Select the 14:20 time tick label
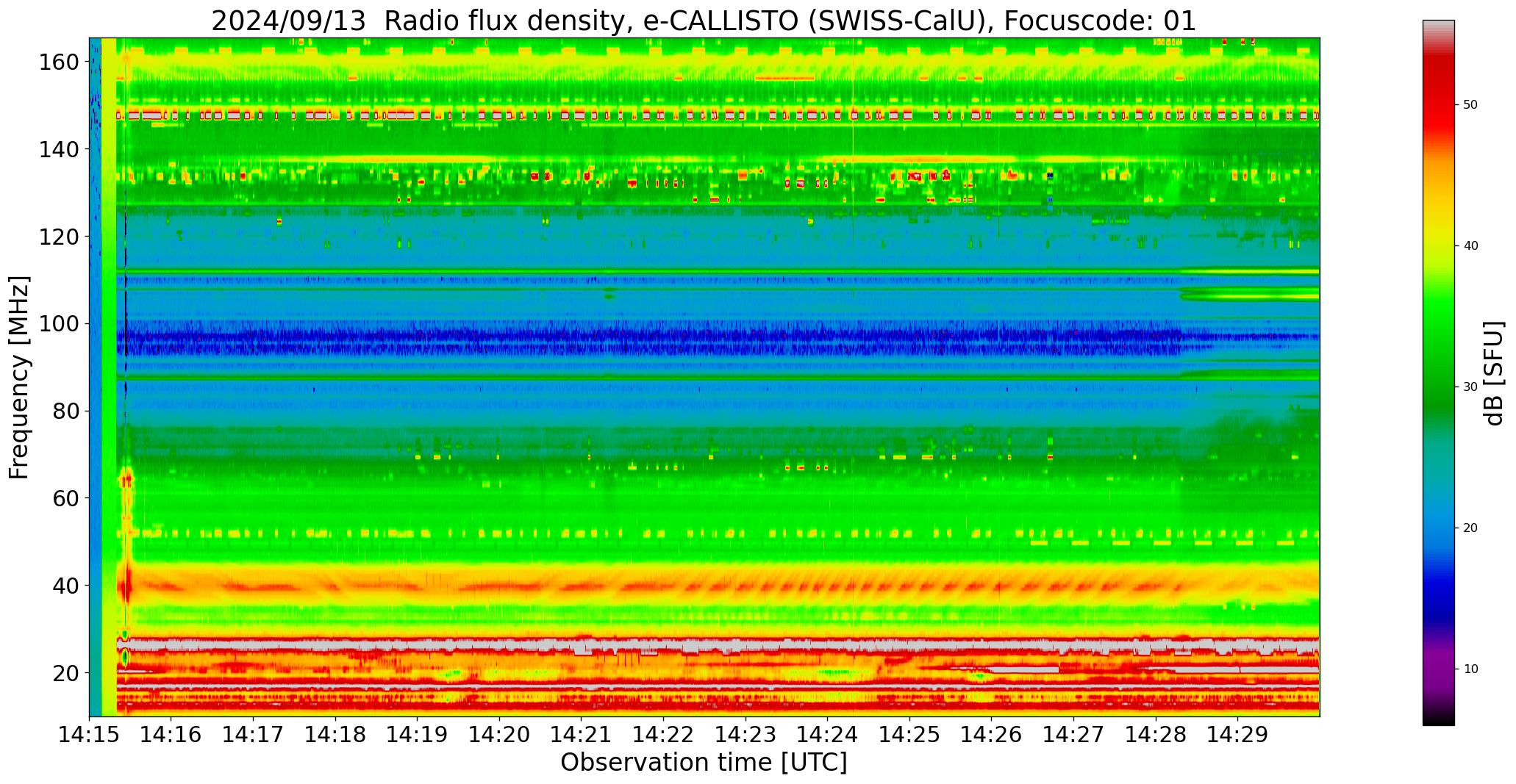This screenshot has width=1516, height=784. pos(499,734)
